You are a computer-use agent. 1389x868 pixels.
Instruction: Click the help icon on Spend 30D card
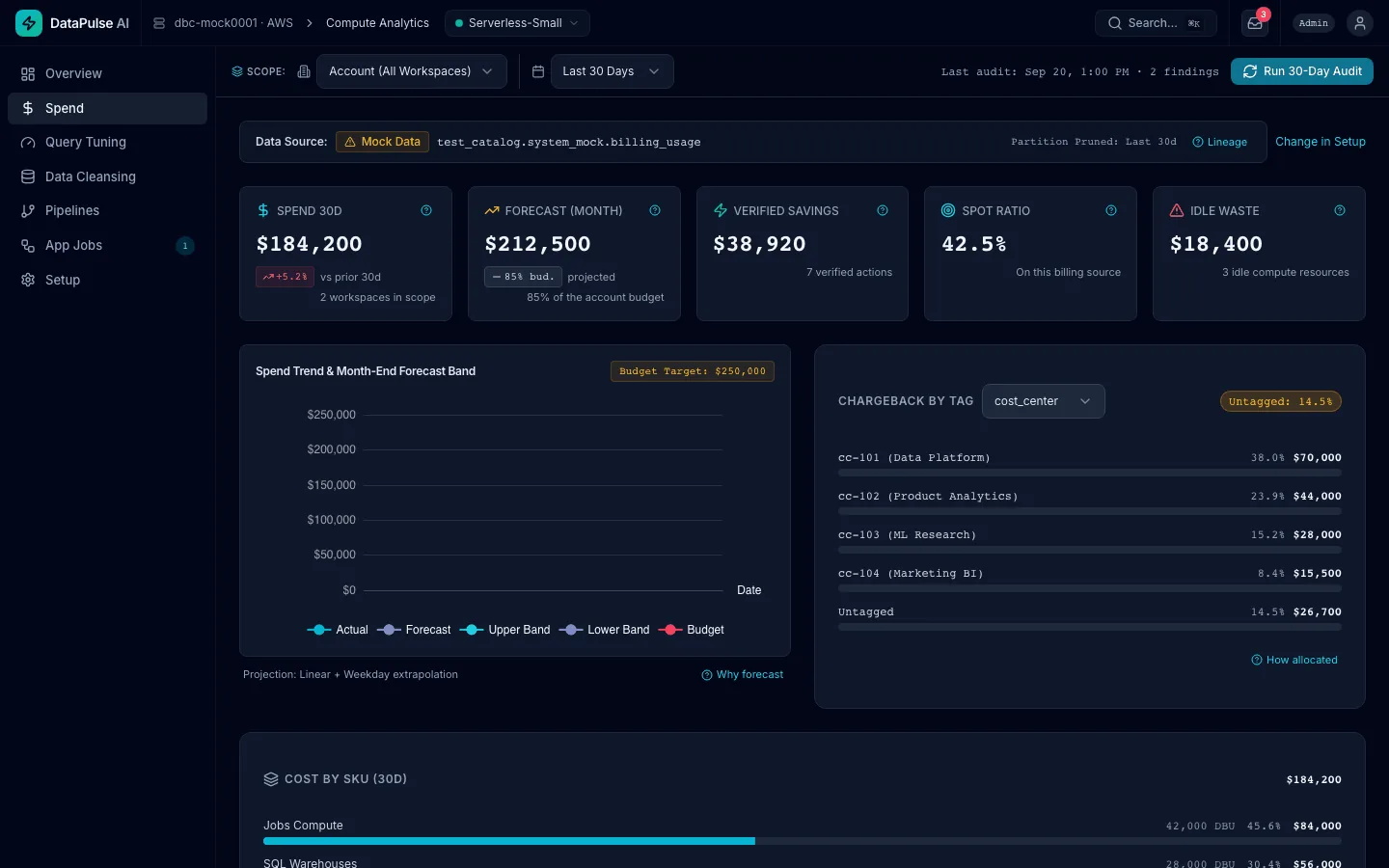426,210
